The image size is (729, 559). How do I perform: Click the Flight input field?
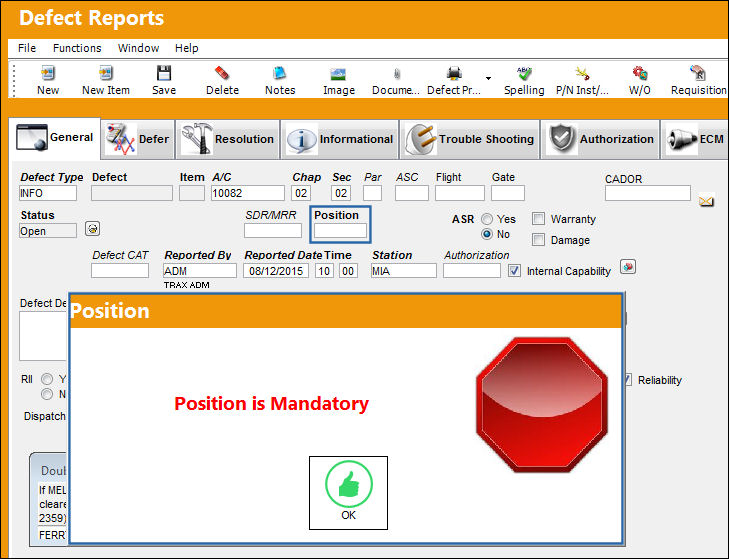[460, 193]
